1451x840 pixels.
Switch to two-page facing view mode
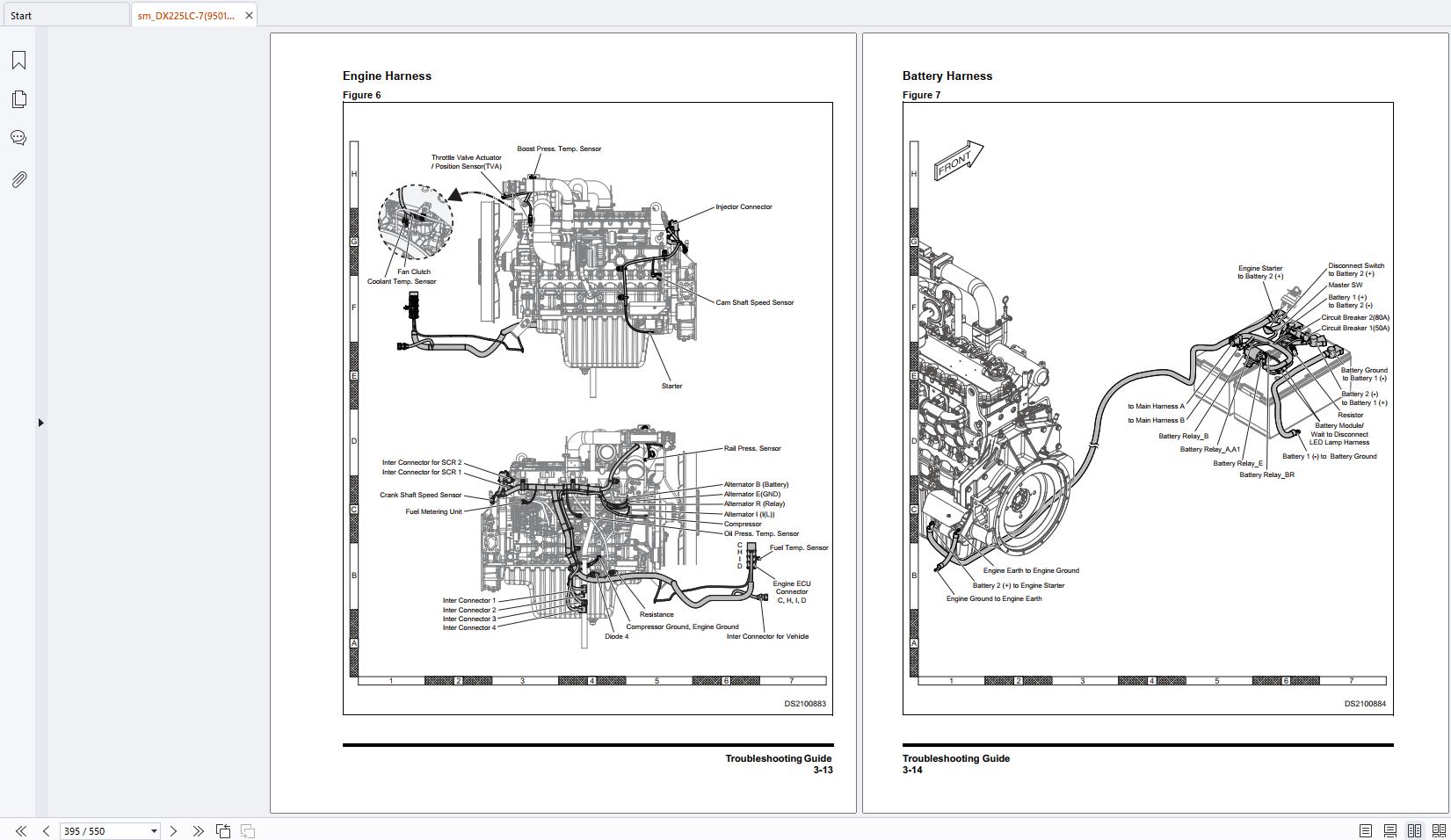(1415, 830)
